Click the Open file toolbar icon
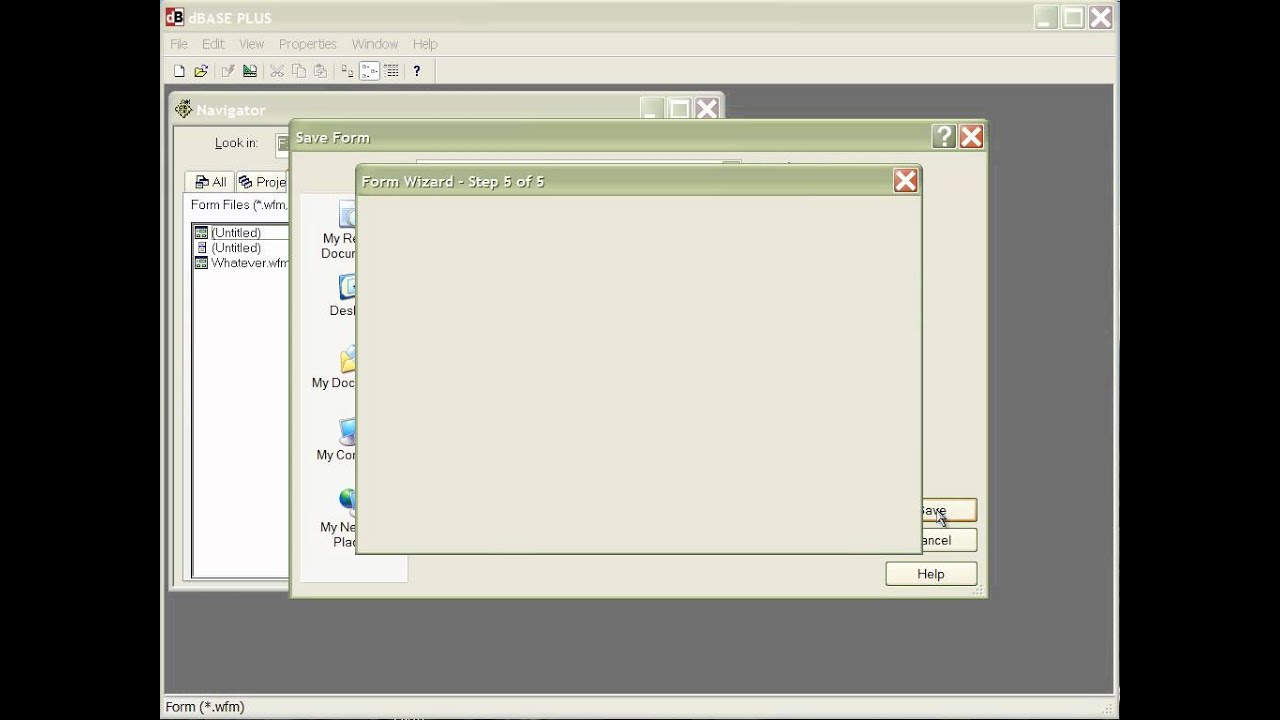 pos(201,71)
